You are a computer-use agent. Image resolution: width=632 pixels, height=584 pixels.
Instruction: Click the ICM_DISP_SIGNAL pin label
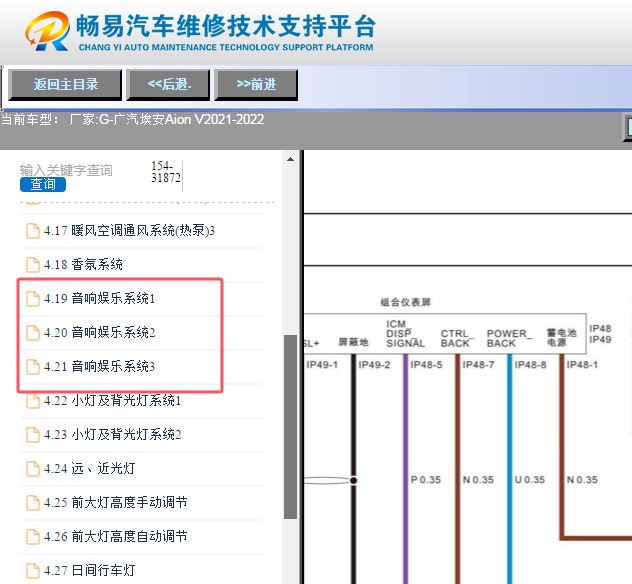[405, 334]
